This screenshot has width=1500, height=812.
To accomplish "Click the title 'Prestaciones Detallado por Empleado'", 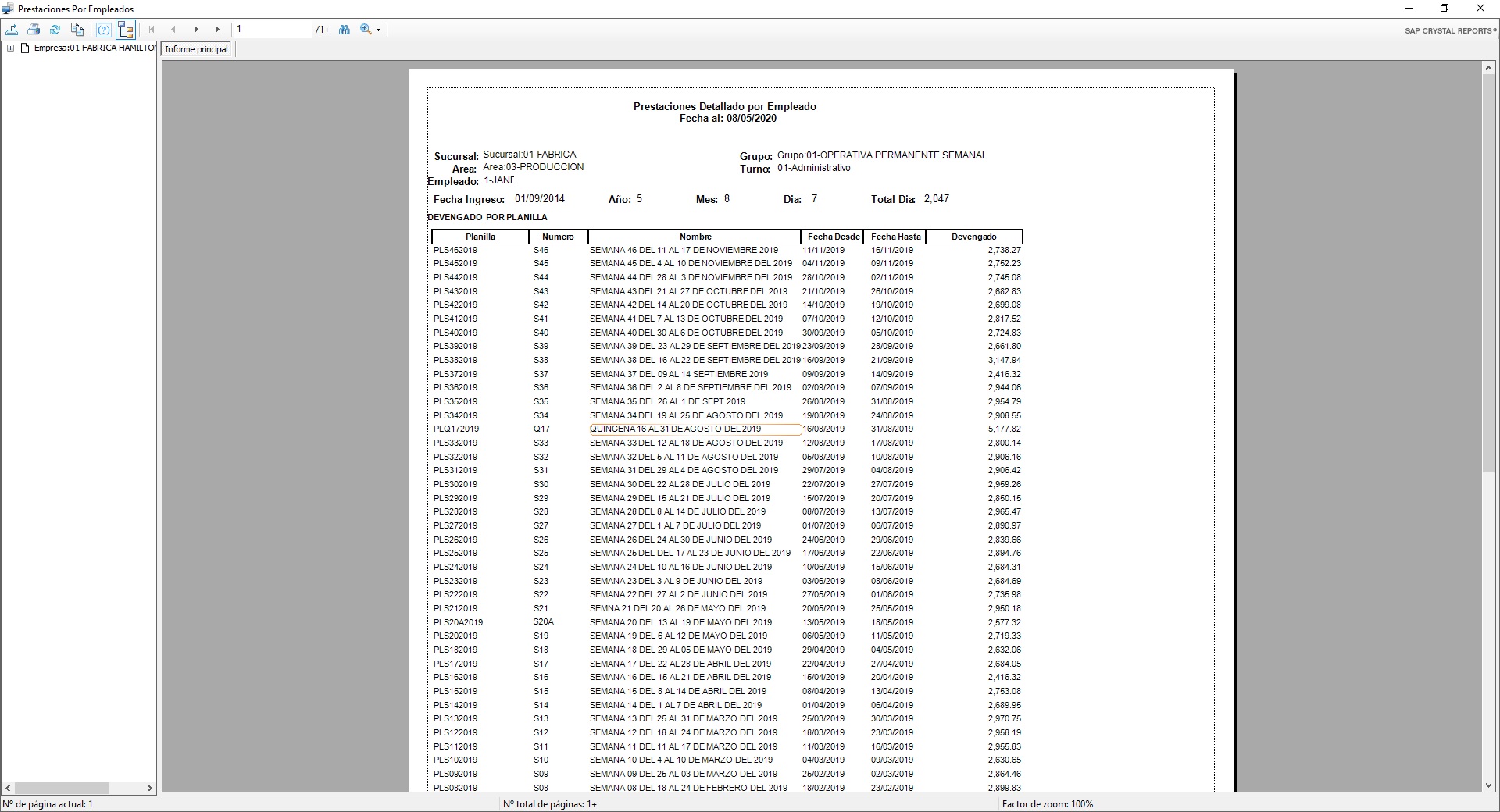I will [724, 106].
